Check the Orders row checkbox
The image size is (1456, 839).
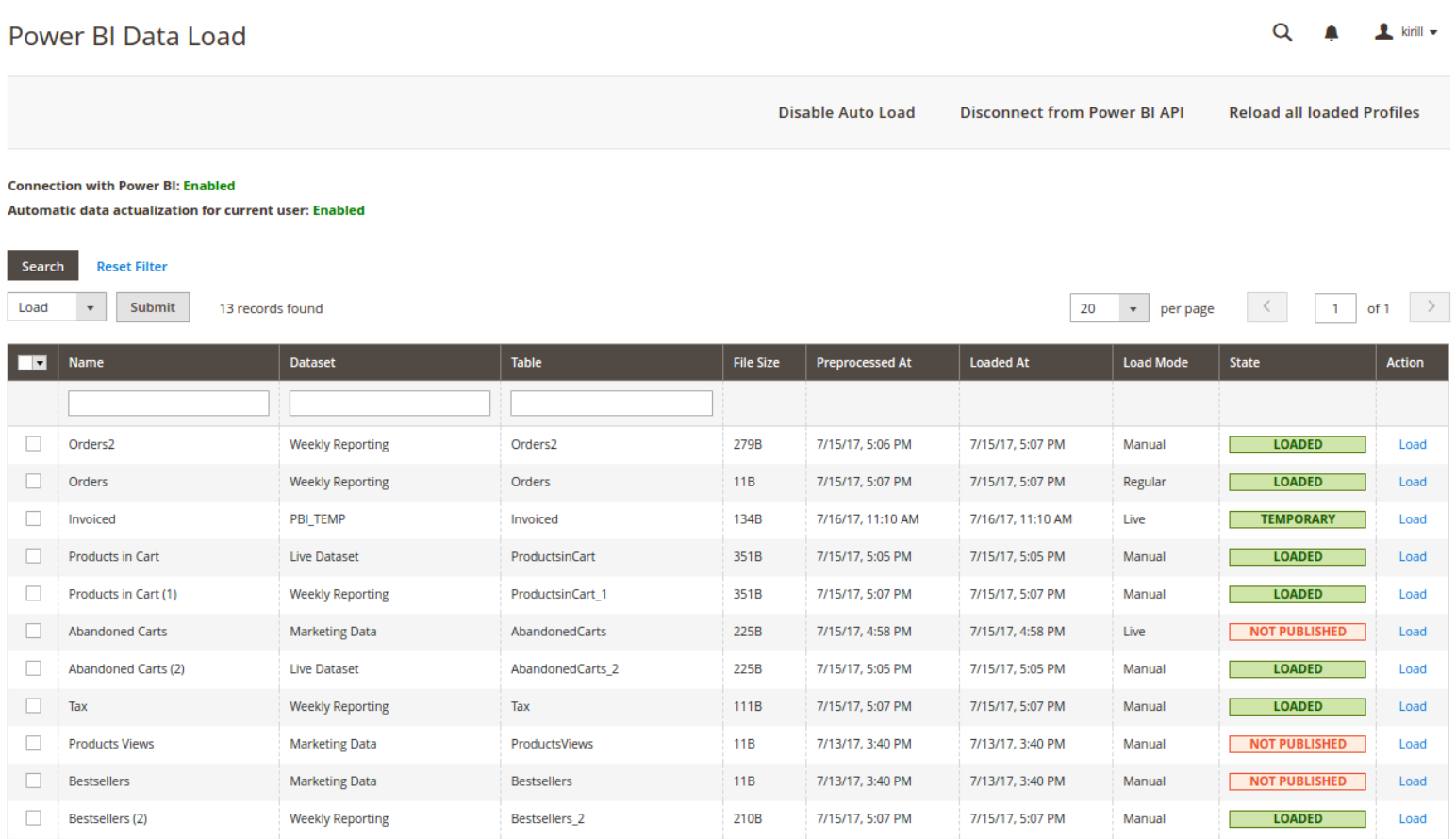[x=34, y=481]
